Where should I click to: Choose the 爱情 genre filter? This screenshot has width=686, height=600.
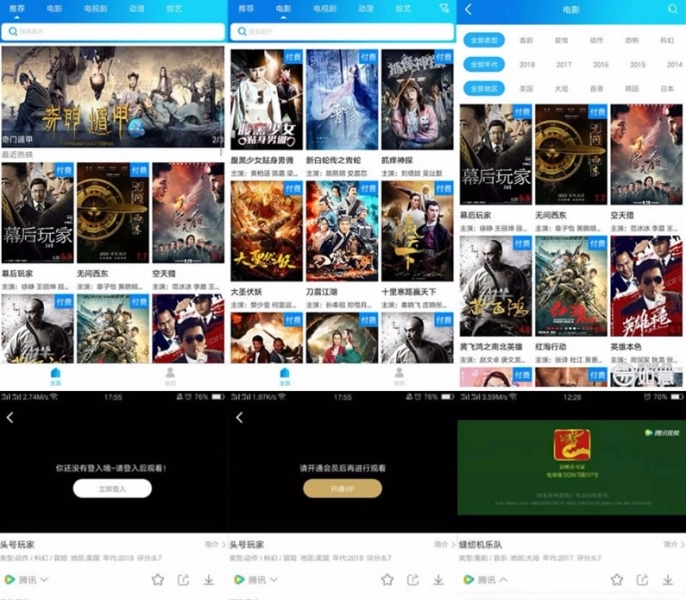pos(561,40)
